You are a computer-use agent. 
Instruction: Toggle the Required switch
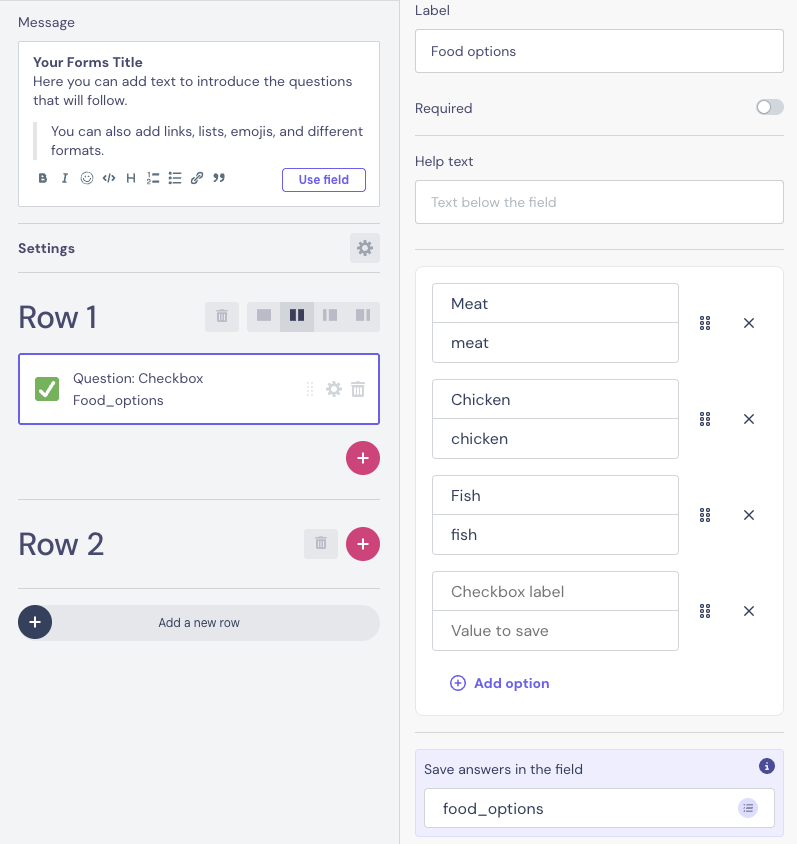tap(769, 108)
